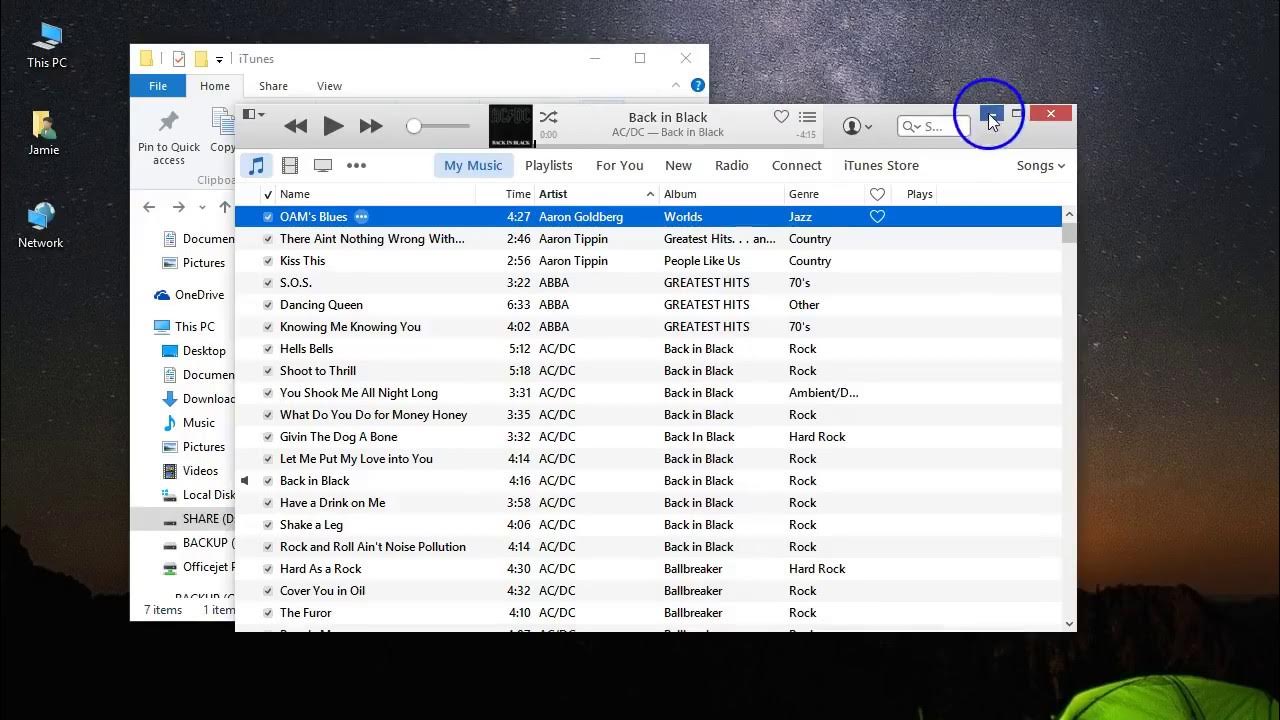Open the Radio tab
This screenshot has height=720, width=1280.
tap(732, 165)
